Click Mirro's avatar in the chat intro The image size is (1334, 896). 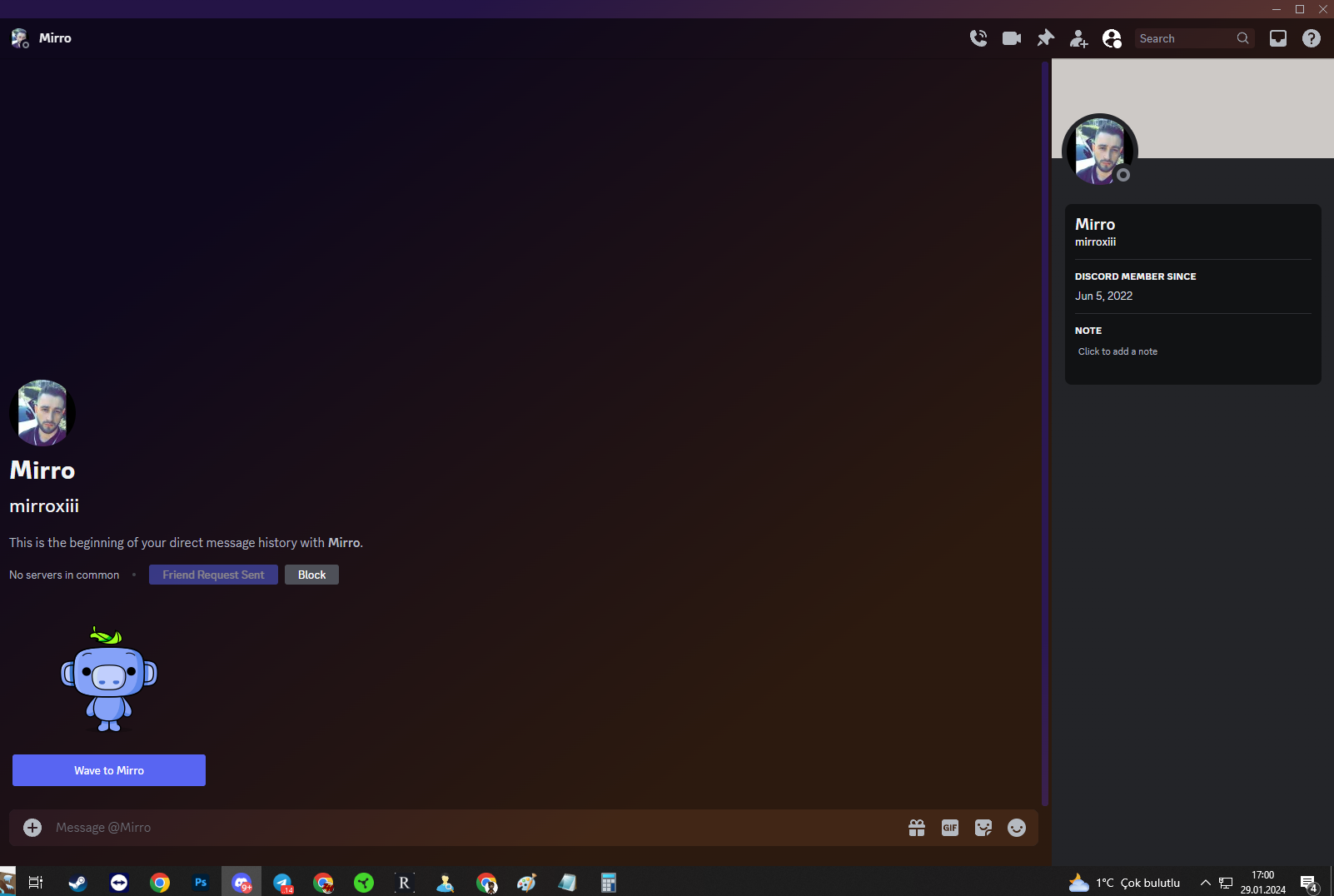point(42,413)
